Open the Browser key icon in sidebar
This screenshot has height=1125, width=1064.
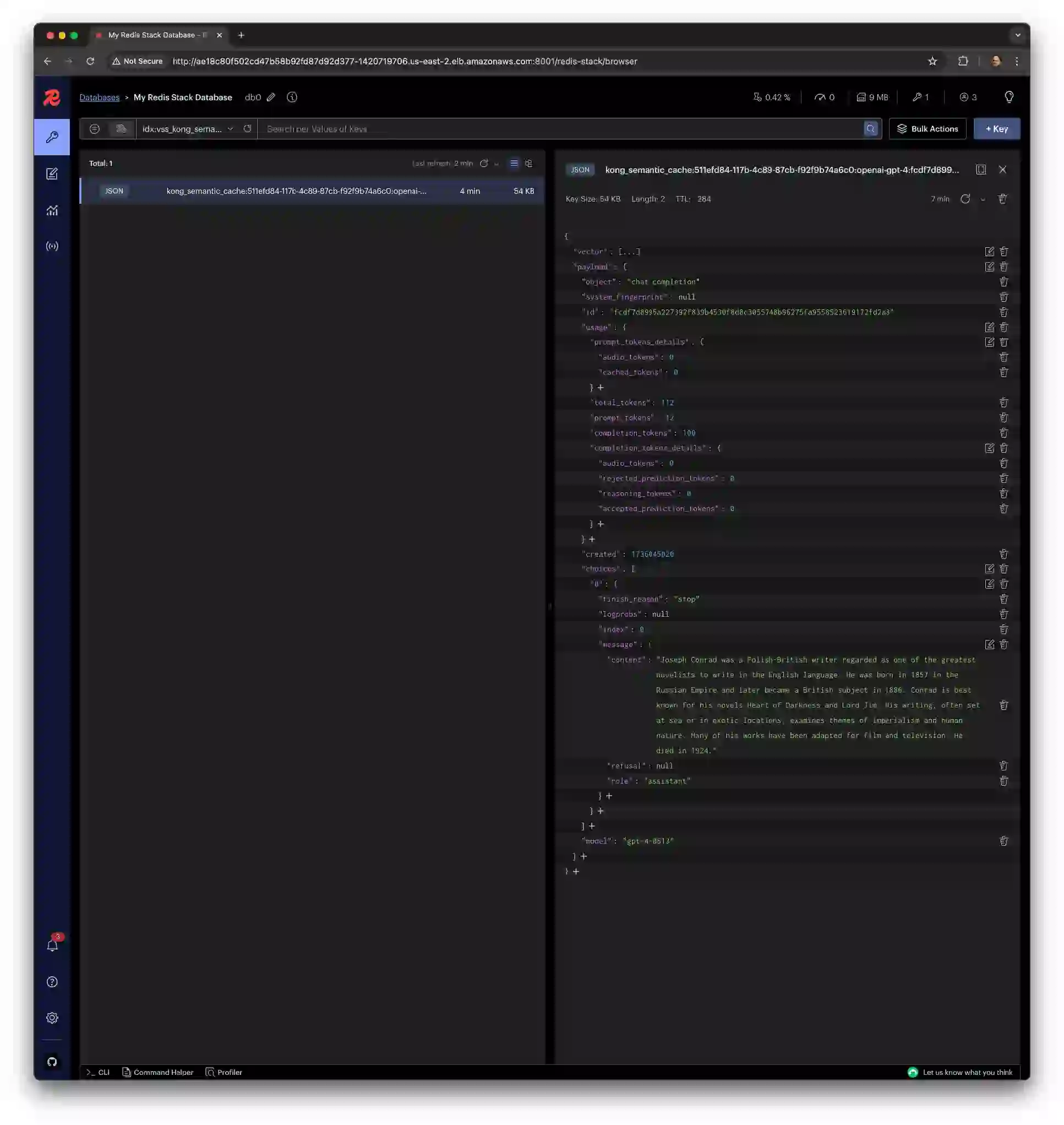52,137
